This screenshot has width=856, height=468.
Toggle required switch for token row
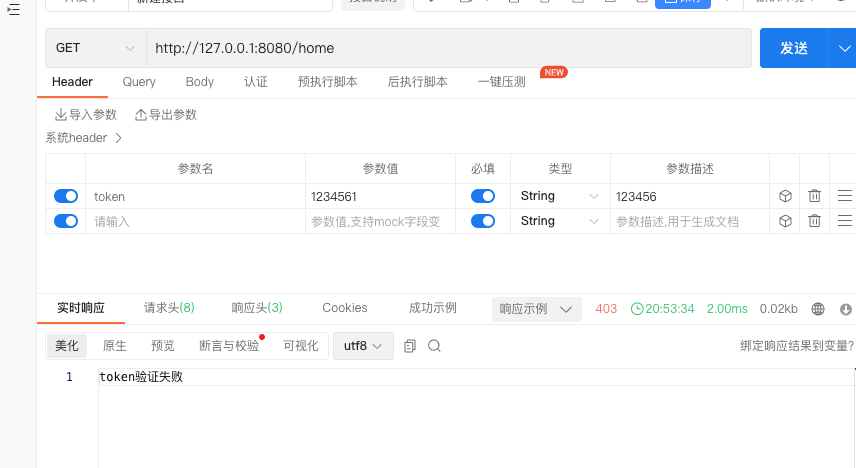coord(483,196)
